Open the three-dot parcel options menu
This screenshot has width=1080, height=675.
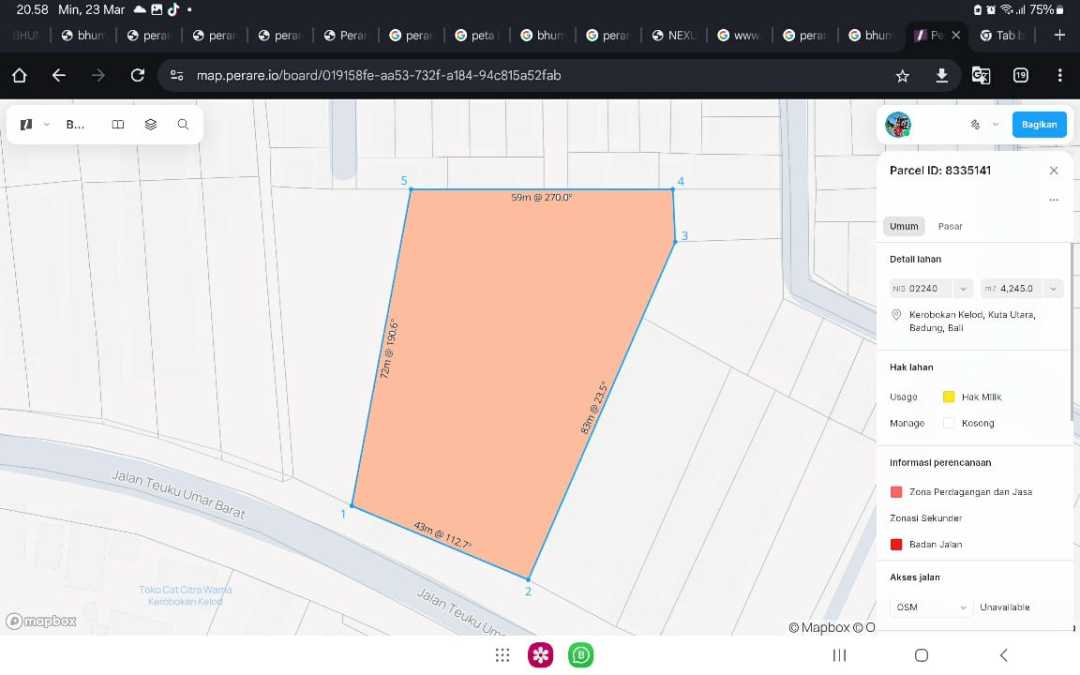pos(1053,200)
